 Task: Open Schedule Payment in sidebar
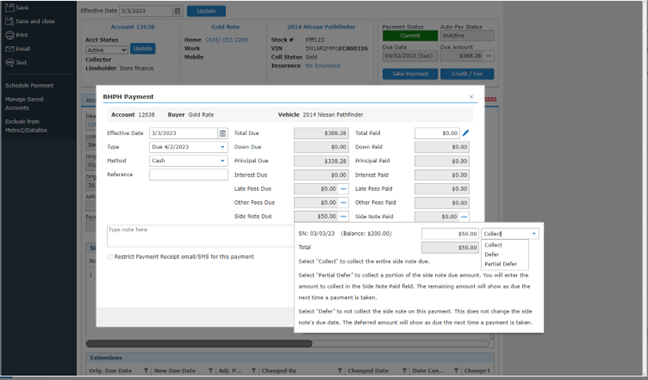coord(29,86)
